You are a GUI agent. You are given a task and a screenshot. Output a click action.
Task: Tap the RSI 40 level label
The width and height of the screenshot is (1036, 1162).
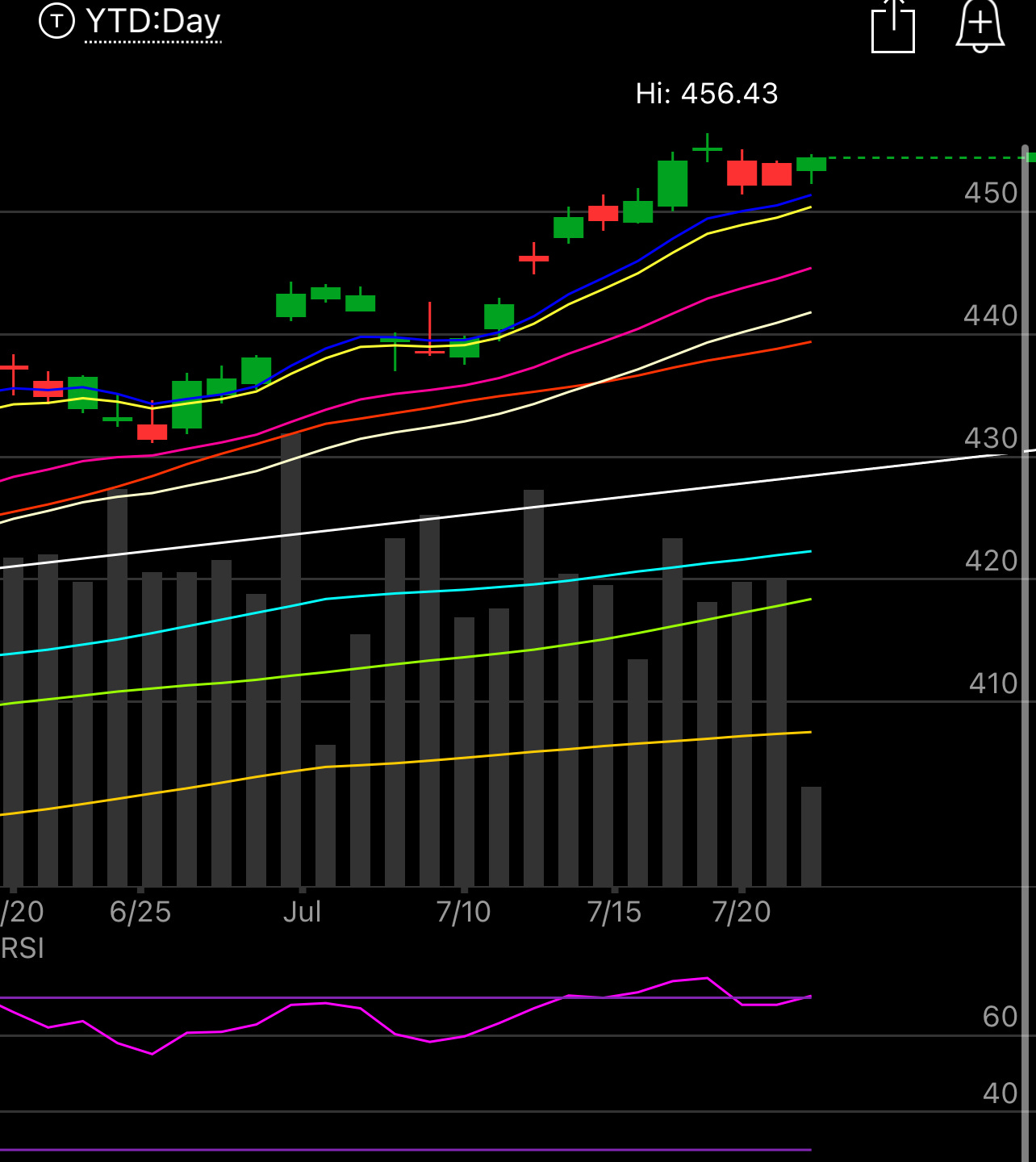click(x=1000, y=1093)
